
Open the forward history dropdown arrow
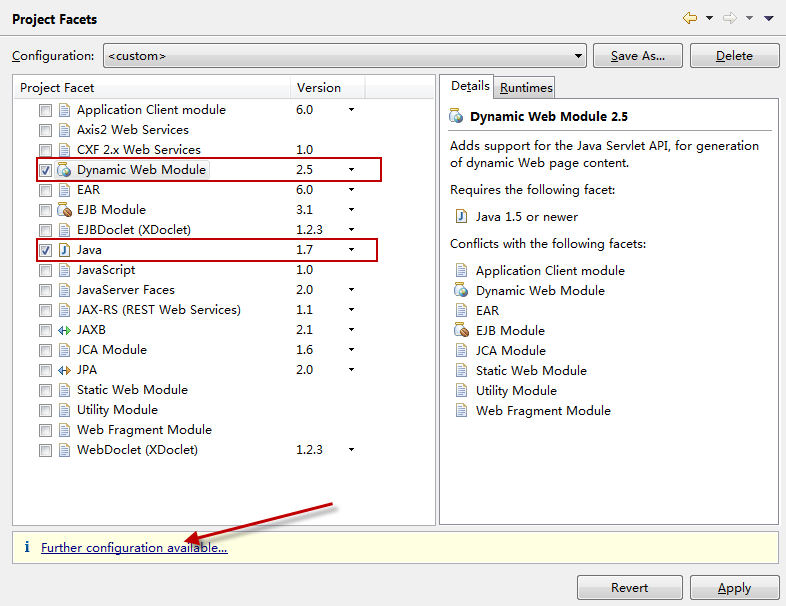[x=749, y=19]
